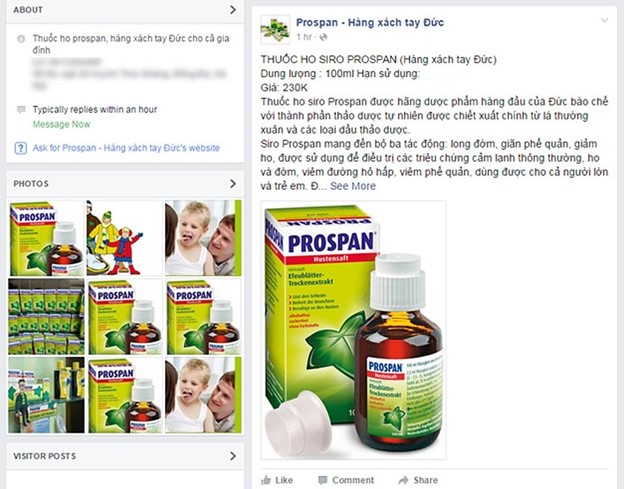624x489 pixels.
Task: Click See More to expand post text
Action: (353, 186)
